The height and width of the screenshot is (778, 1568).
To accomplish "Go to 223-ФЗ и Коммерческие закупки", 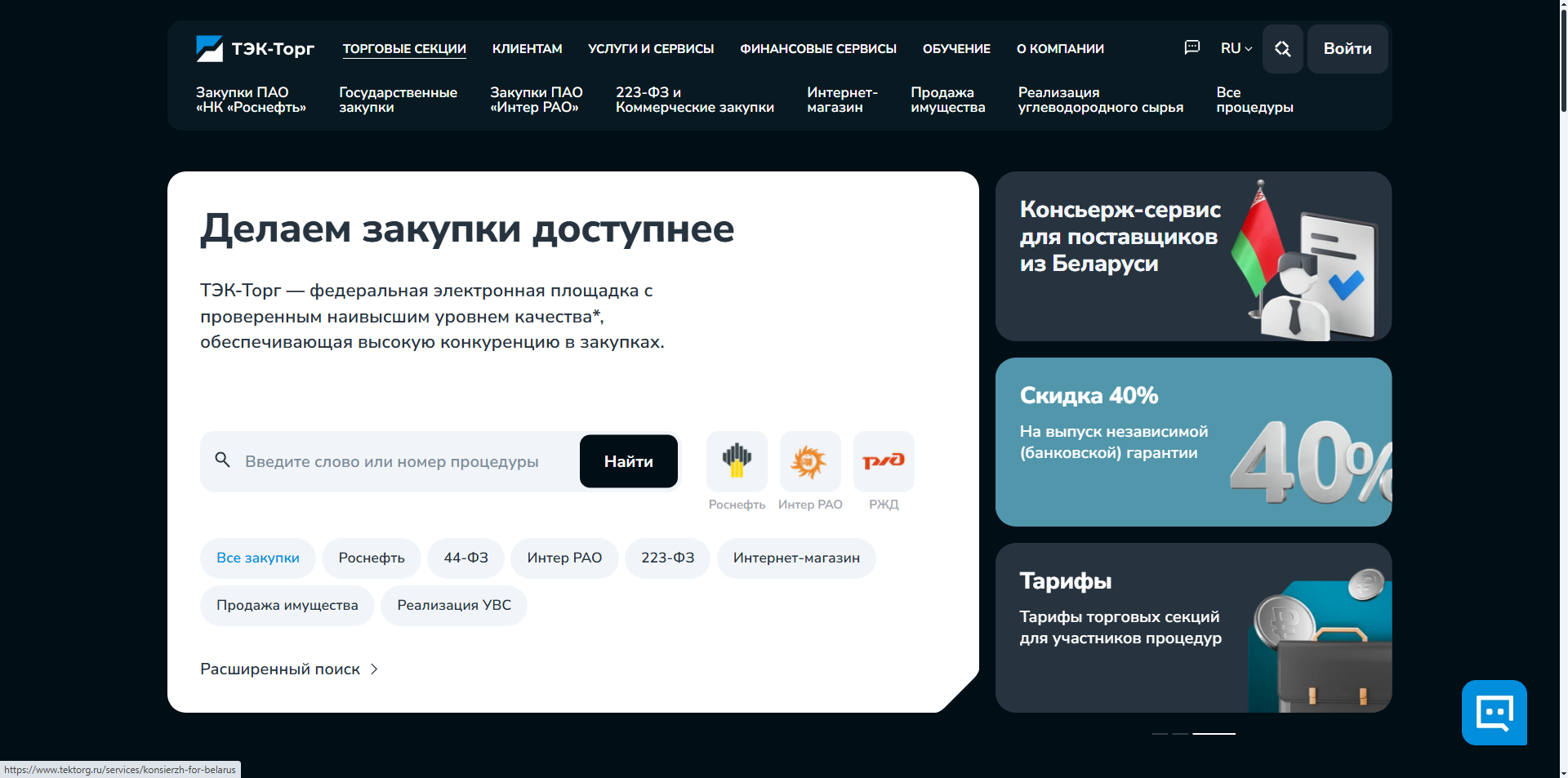I will 695,100.
